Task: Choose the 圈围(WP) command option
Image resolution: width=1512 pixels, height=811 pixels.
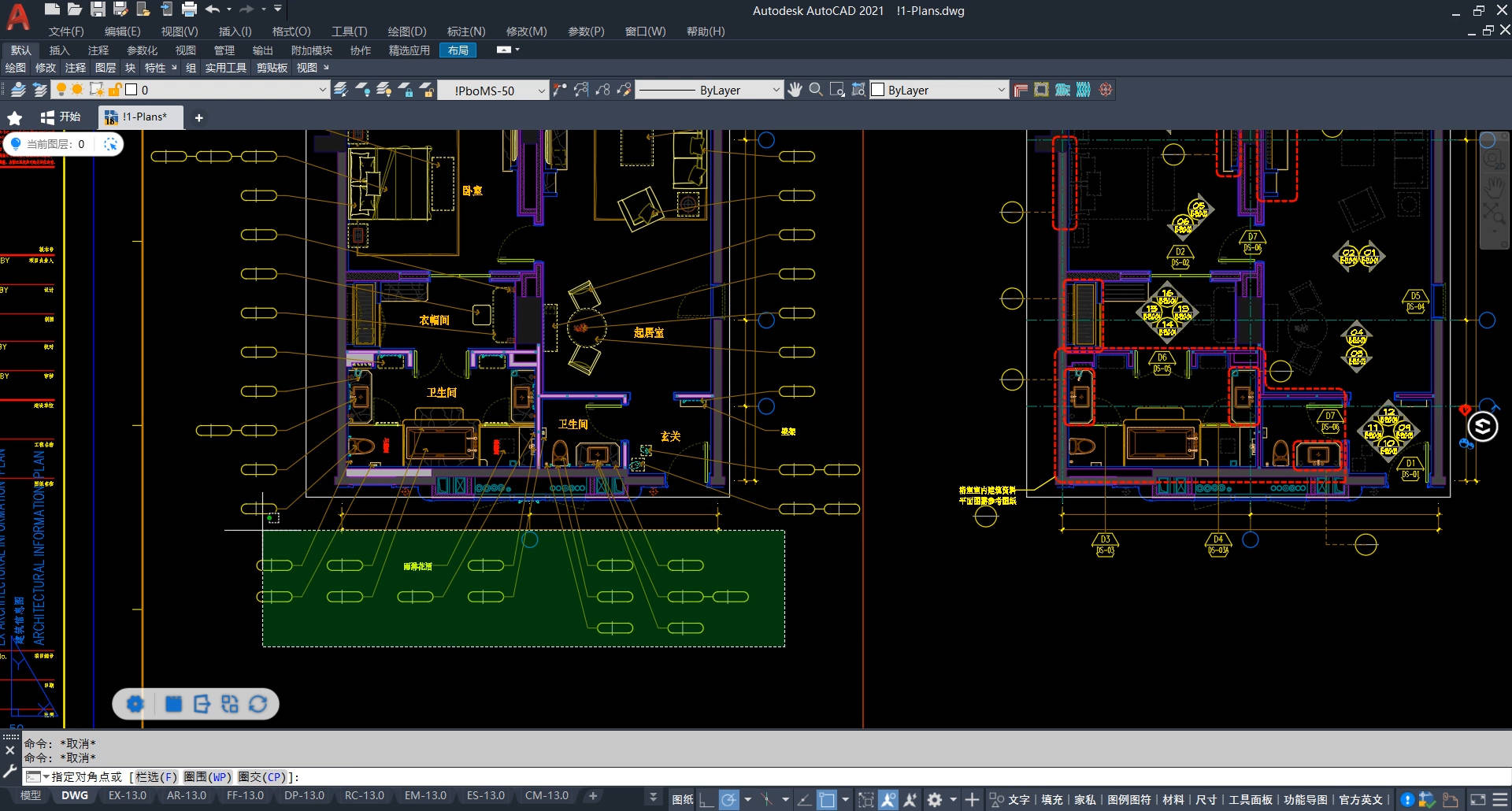Action: (208, 777)
